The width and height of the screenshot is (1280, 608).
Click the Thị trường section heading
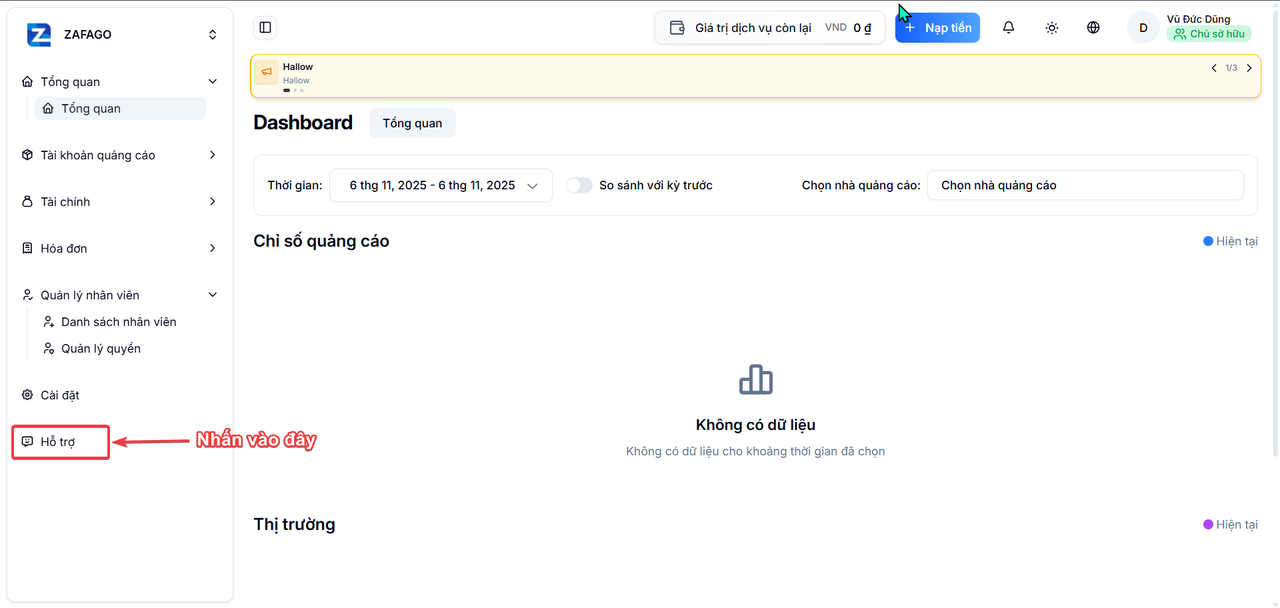tap(294, 524)
